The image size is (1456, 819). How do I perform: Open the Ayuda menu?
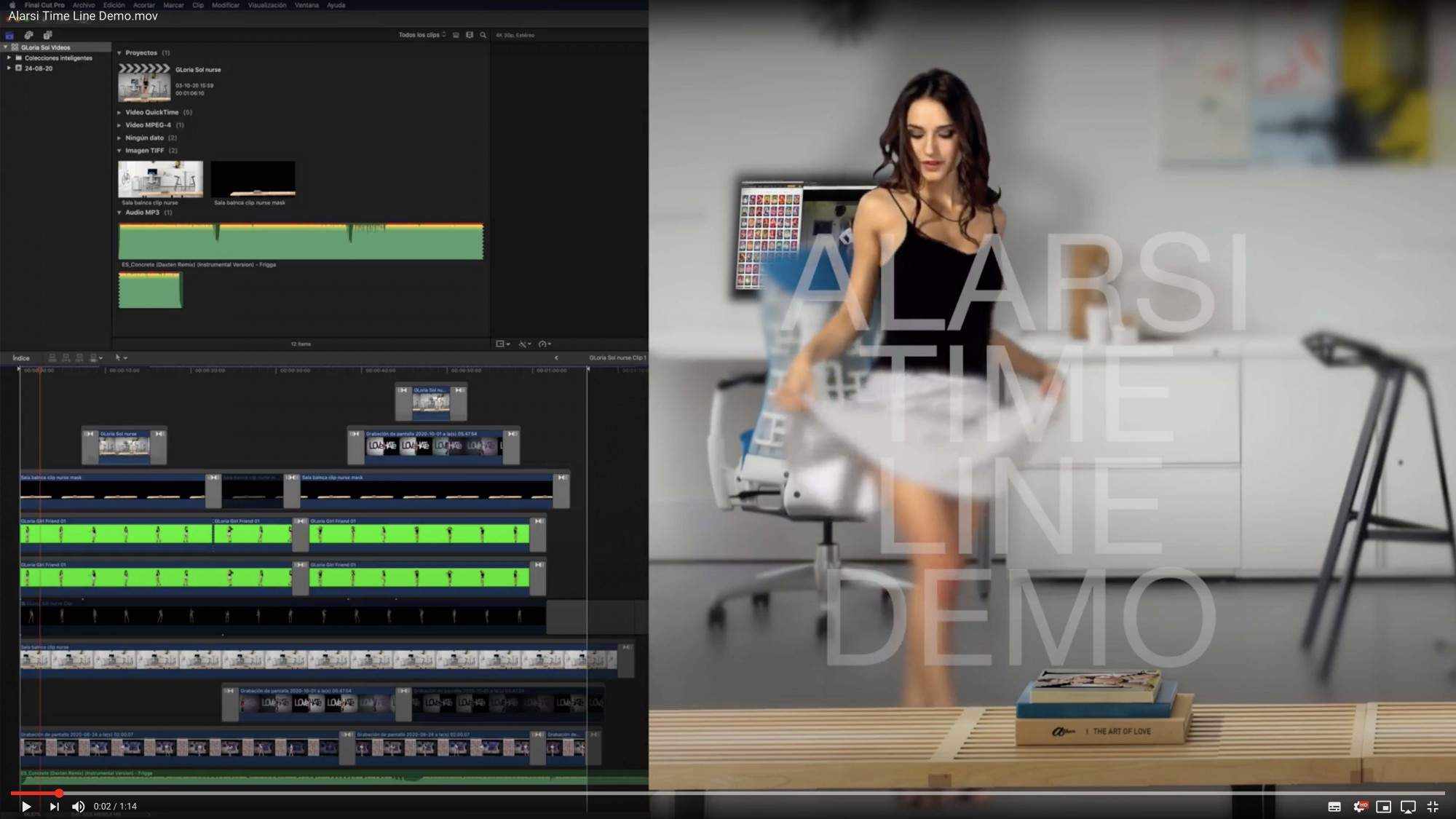click(x=336, y=5)
